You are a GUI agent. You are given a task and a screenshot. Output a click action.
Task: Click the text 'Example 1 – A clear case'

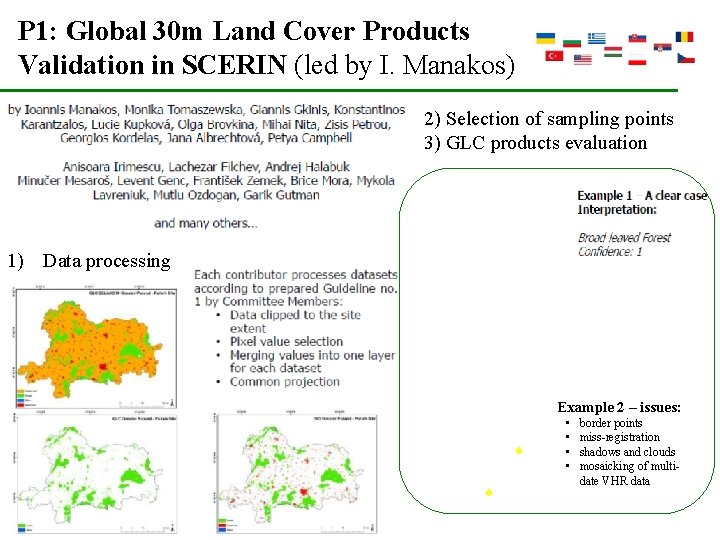(x=642, y=196)
